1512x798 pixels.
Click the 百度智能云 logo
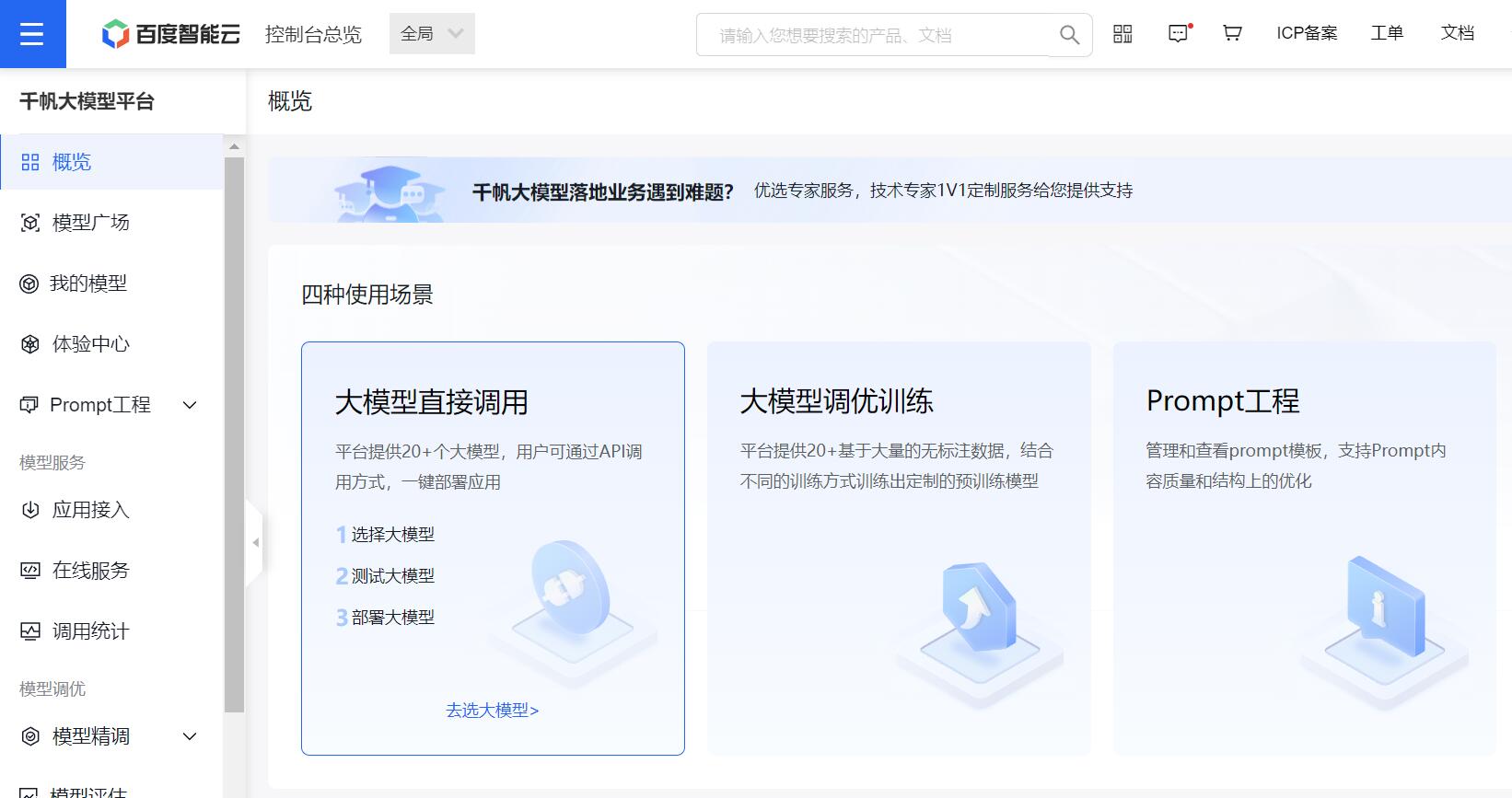pos(170,34)
